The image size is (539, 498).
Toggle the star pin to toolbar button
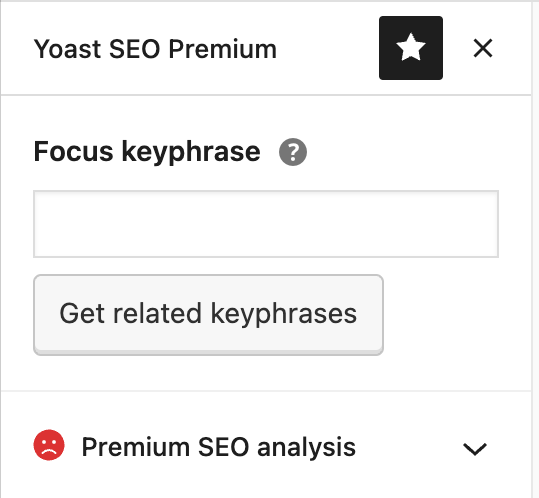pos(411,48)
